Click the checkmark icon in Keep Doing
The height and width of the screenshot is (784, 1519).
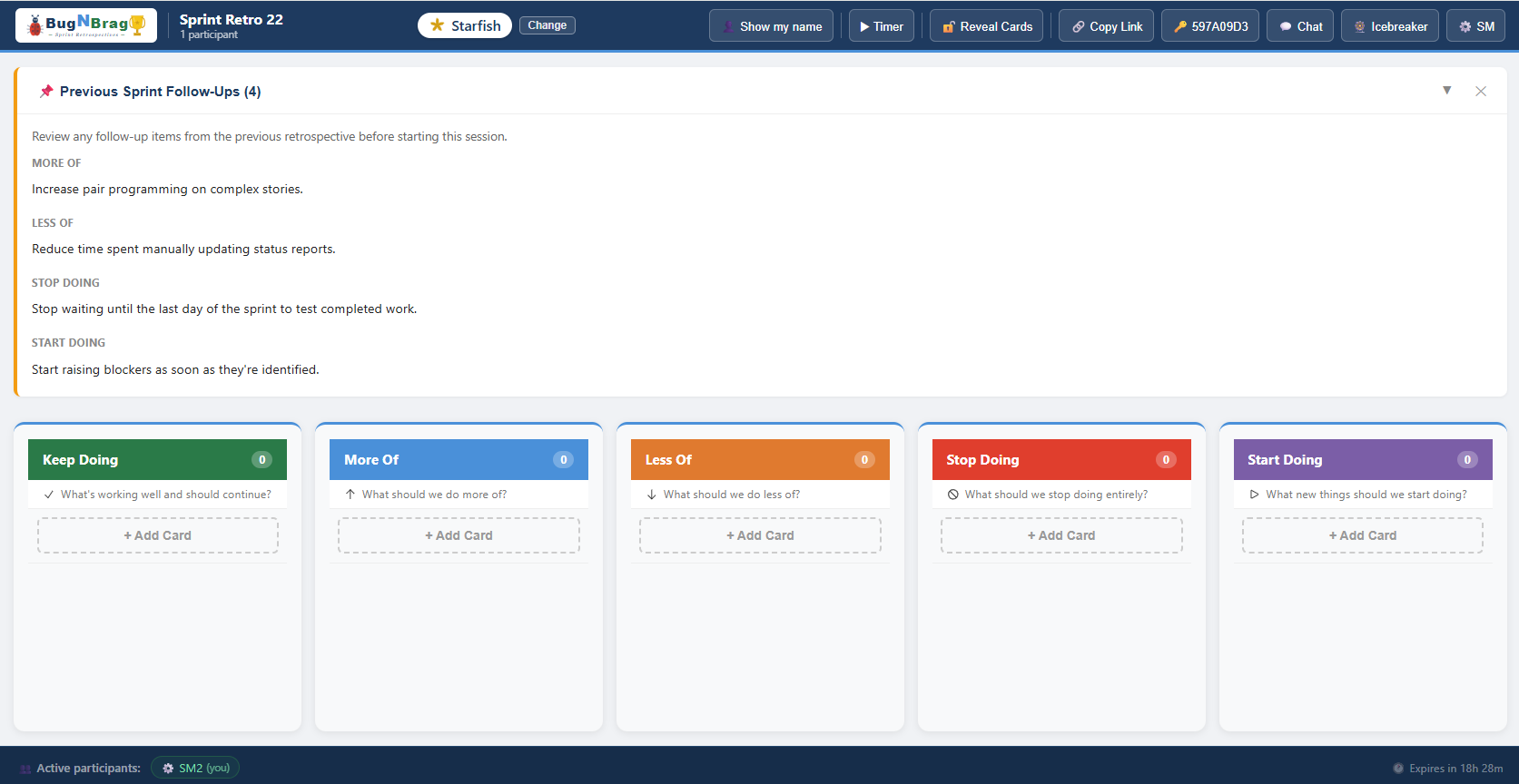point(49,495)
